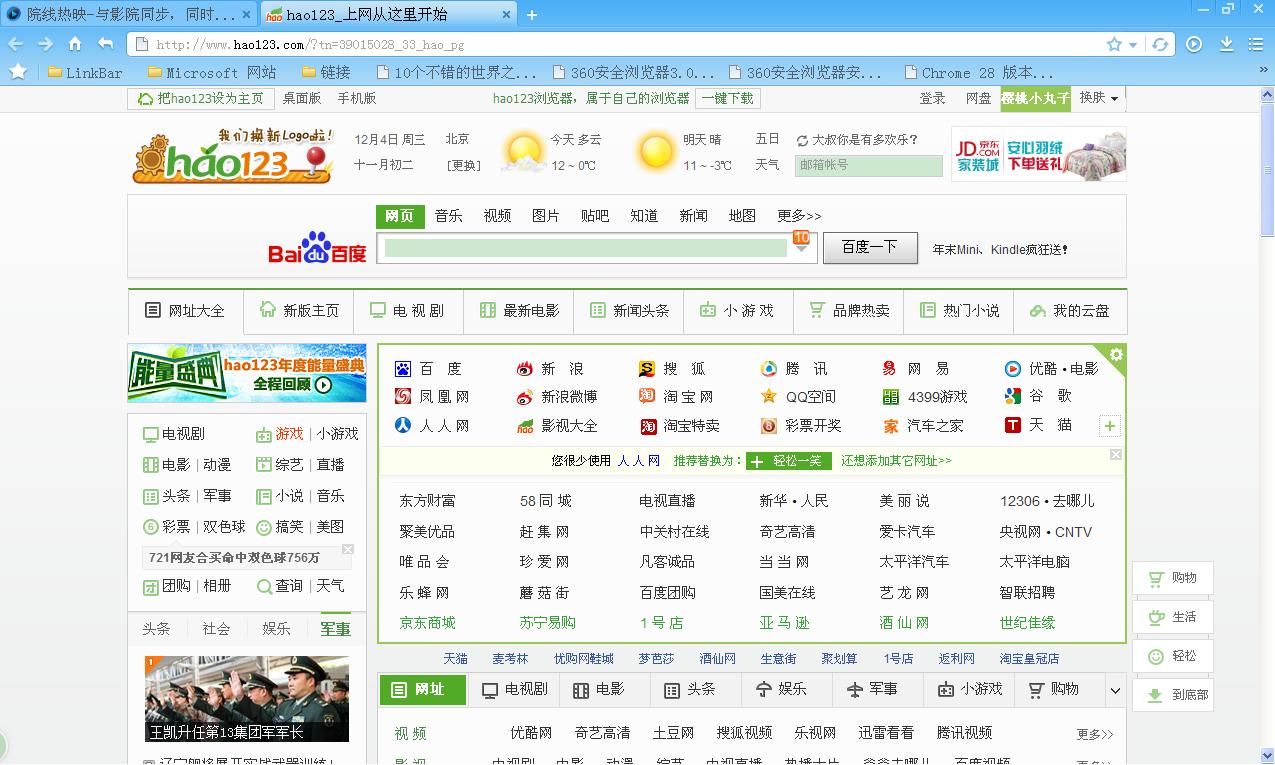Open the search box suggestion dropdown arrow

pyautogui.click(x=801, y=249)
